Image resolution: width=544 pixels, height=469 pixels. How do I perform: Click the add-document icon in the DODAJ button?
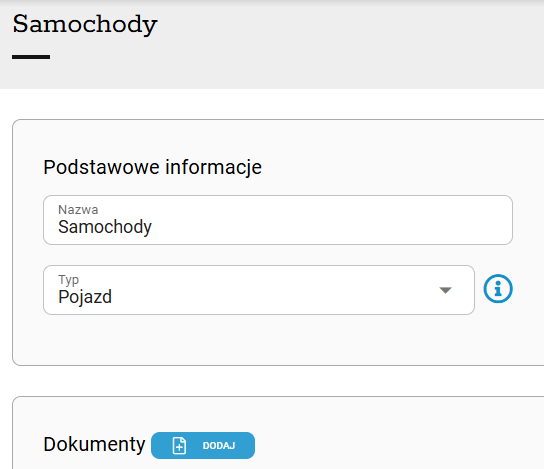[x=179, y=445]
